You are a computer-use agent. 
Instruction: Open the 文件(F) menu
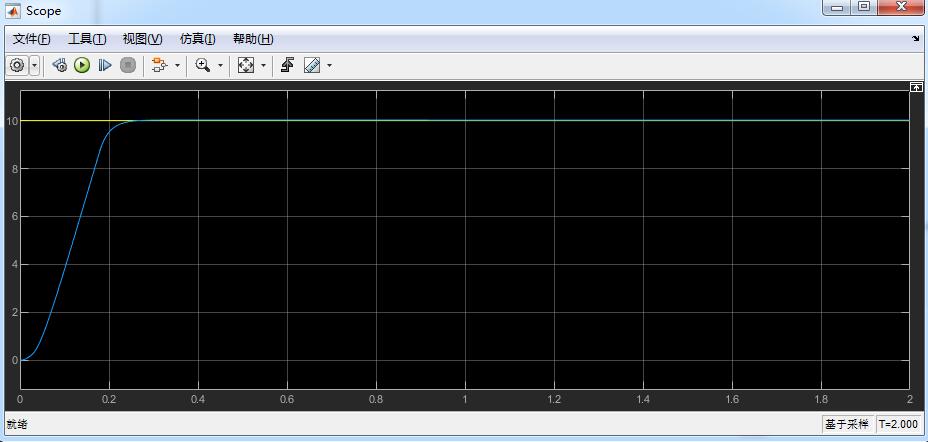pyautogui.click(x=32, y=39)
